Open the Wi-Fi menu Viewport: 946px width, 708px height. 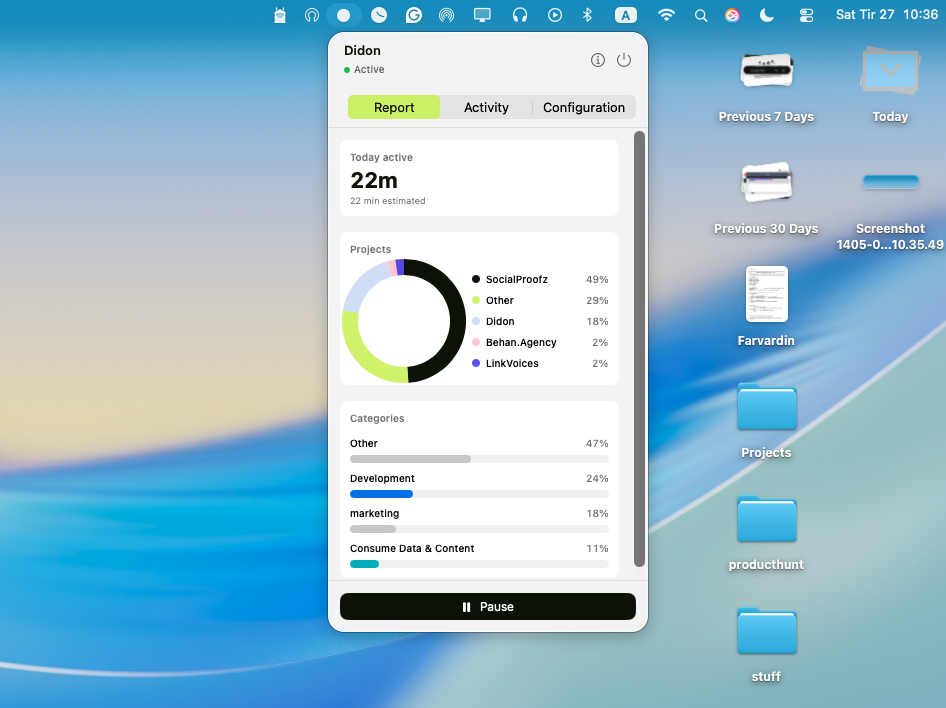point(666,15)
